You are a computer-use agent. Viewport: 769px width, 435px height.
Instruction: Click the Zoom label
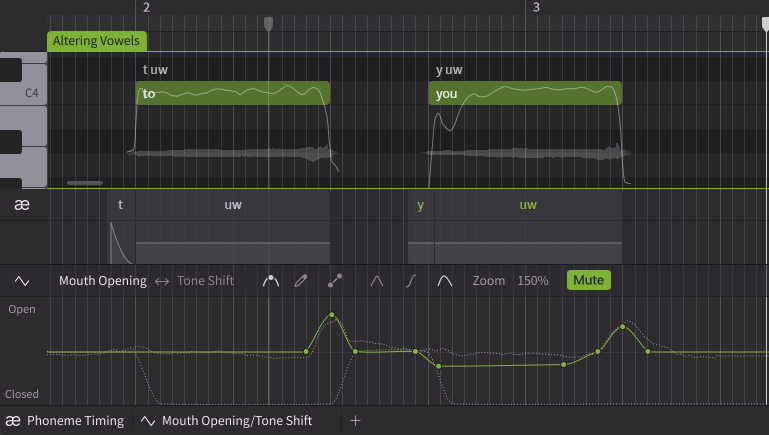click(x=488, y=281)
